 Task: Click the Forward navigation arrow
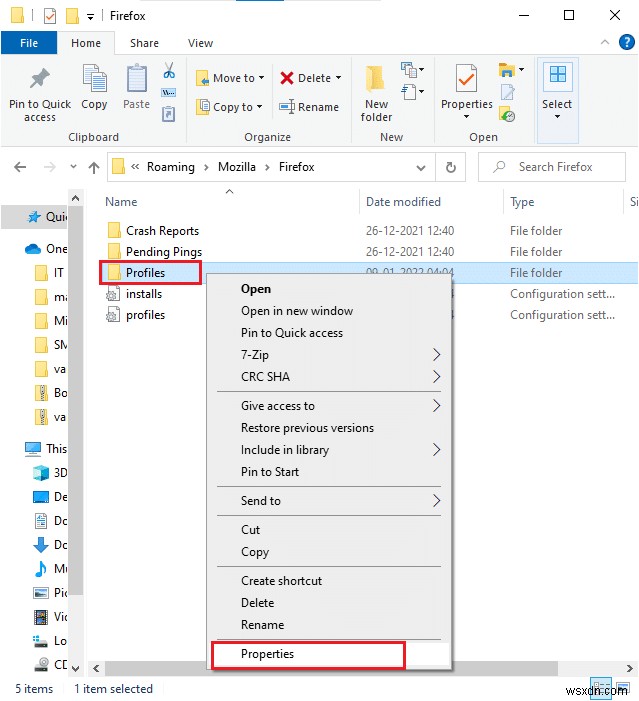[x=50, y=167]
